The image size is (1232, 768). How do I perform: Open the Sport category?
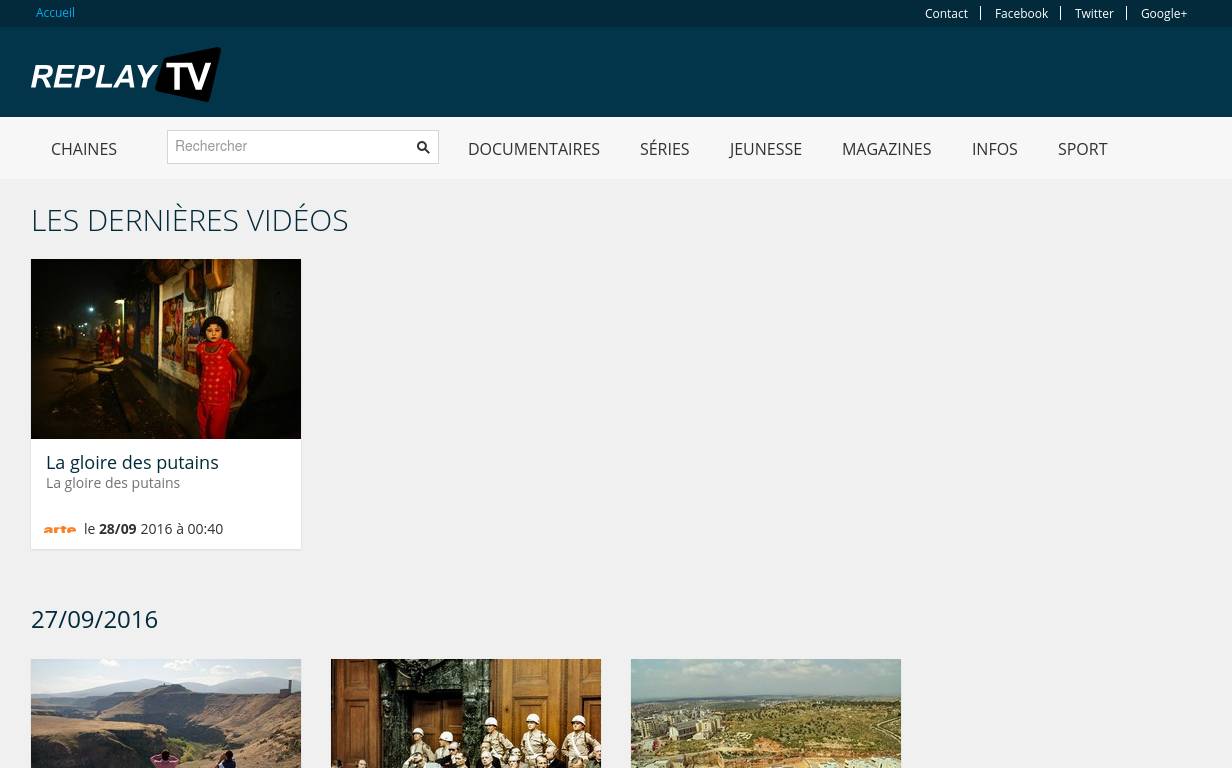pos(1082,149)
